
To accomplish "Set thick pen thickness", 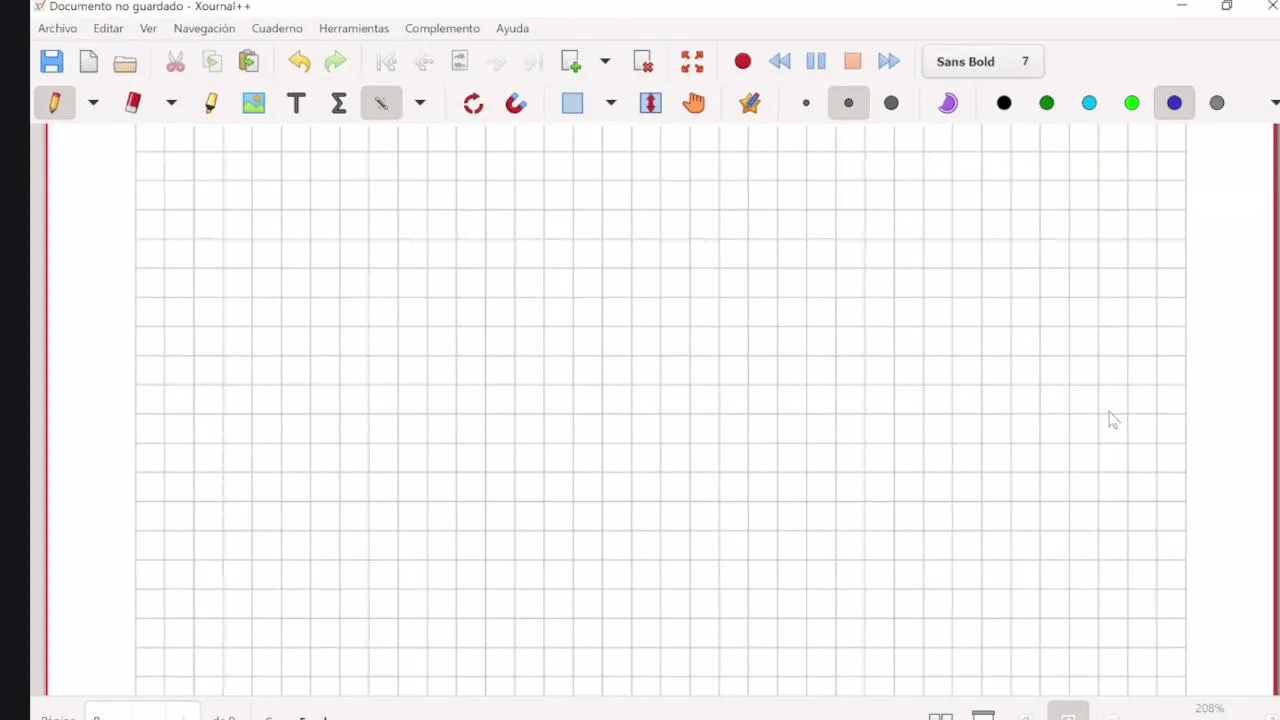I will click(891, 103).
